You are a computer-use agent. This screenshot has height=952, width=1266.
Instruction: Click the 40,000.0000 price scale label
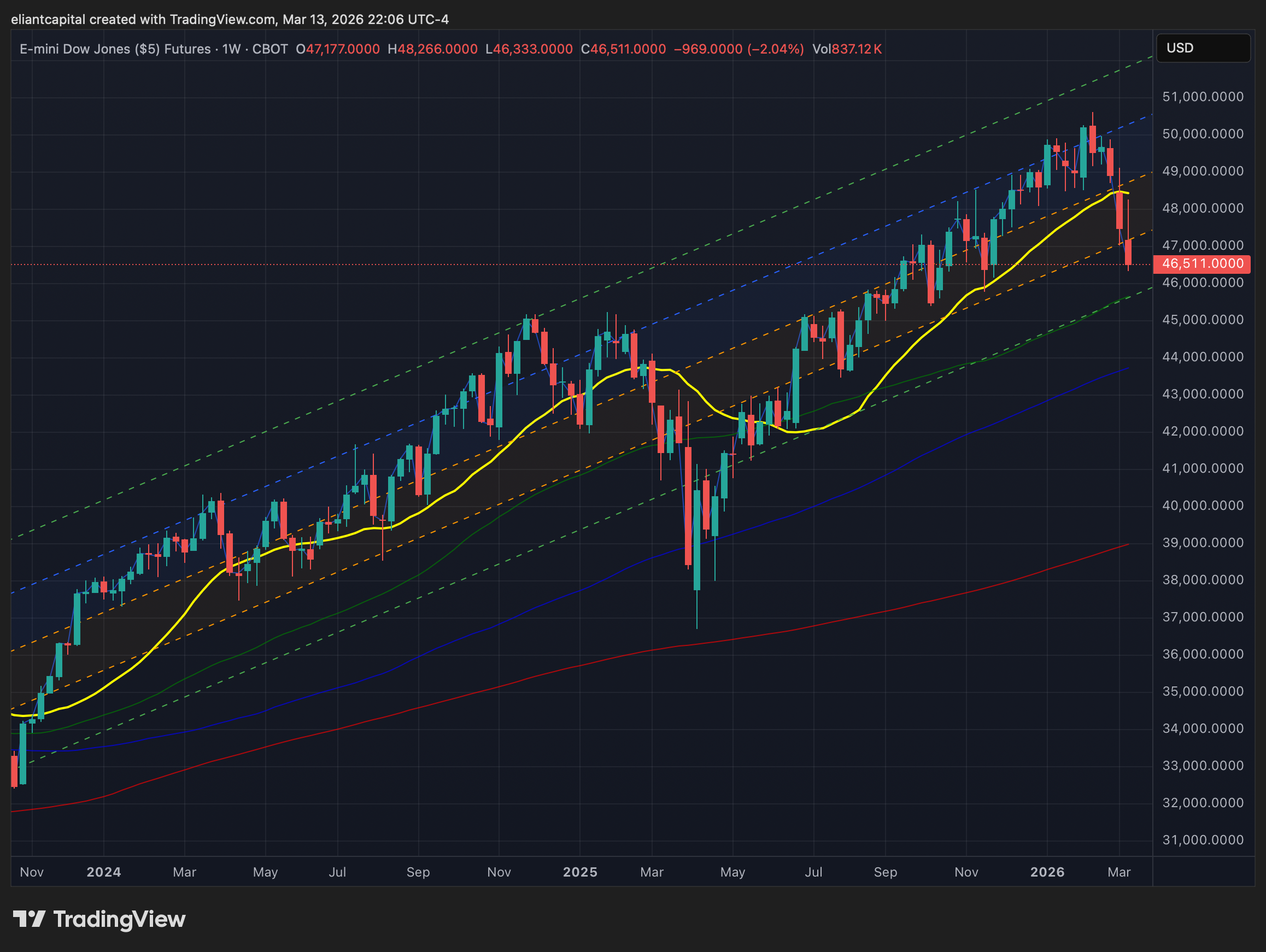click(1203, 506)
